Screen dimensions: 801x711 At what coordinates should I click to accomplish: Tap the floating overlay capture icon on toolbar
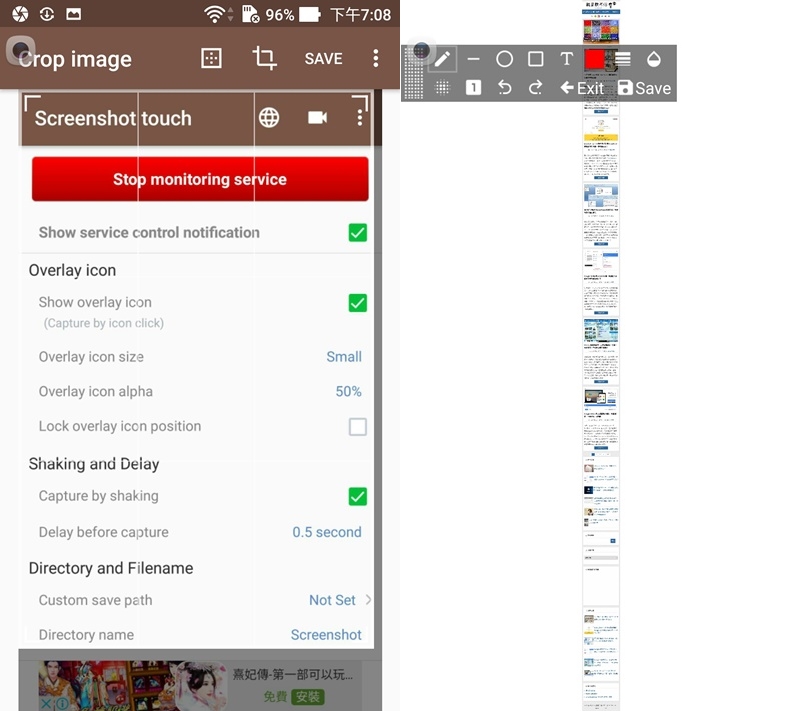pos(421,51)
